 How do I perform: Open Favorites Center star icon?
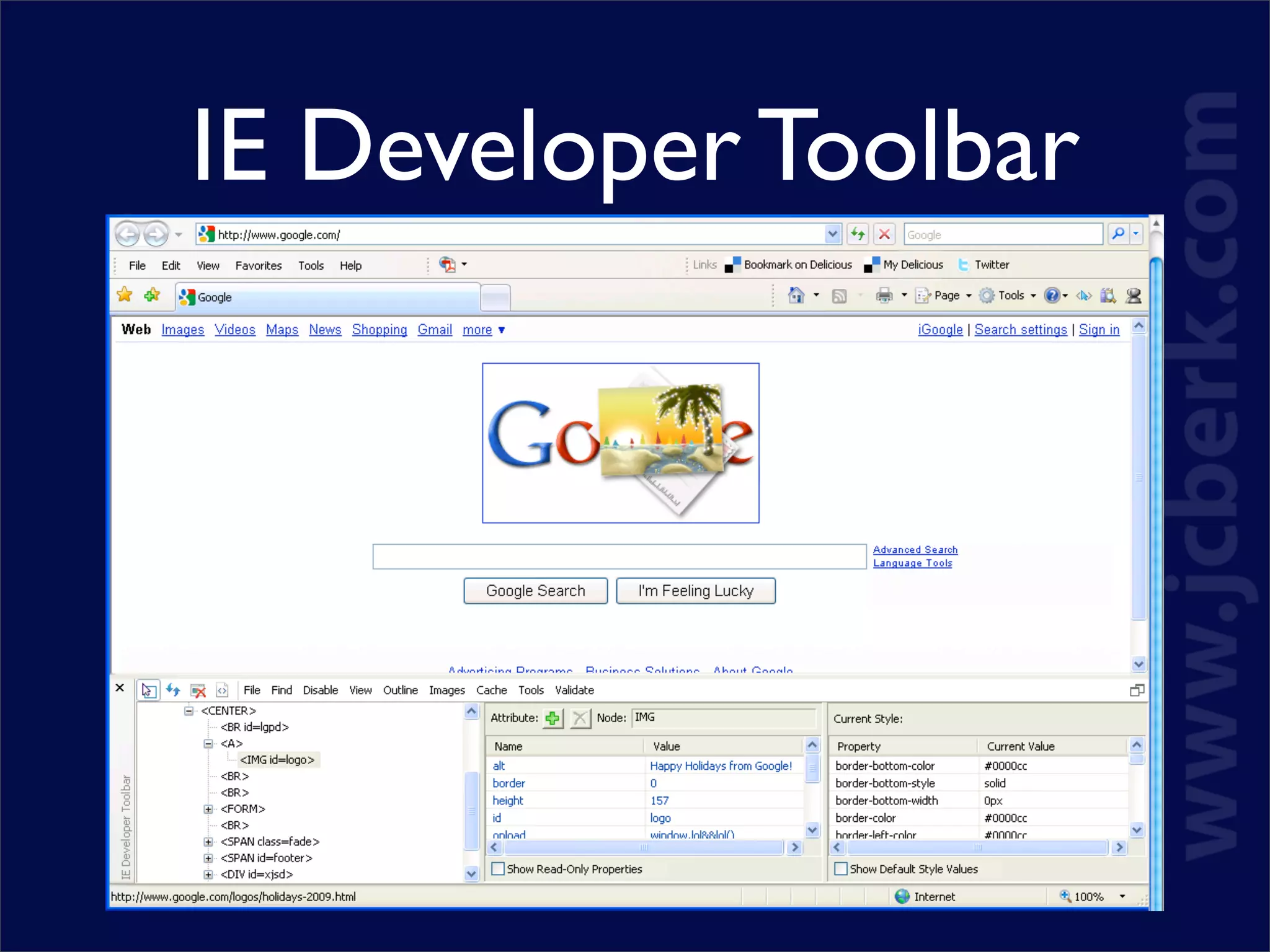click(x=125, y=295)
